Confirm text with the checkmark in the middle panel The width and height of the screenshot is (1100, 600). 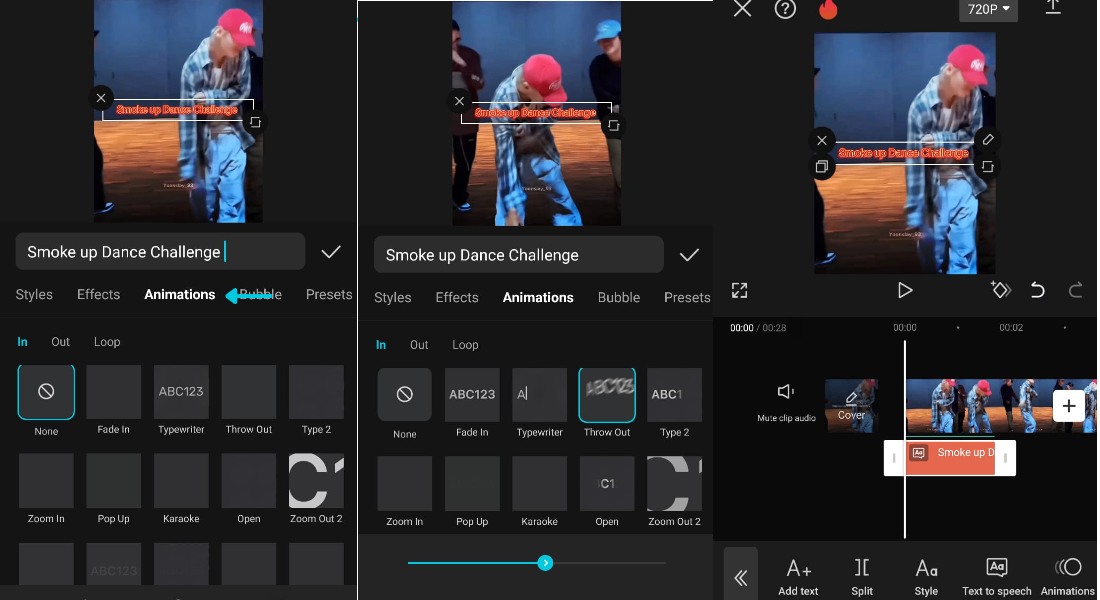tap(690, 255)
